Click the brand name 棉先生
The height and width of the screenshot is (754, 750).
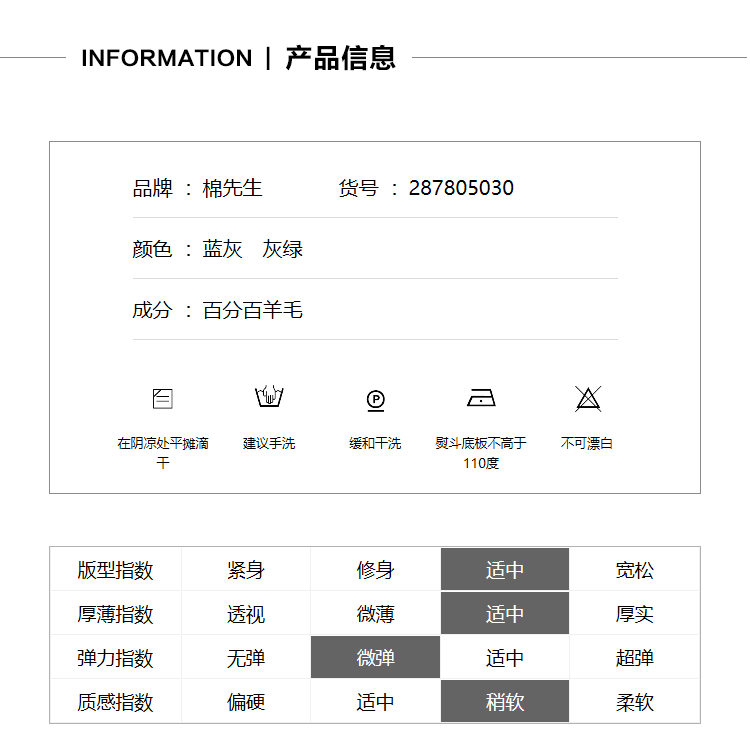[232, 188]
